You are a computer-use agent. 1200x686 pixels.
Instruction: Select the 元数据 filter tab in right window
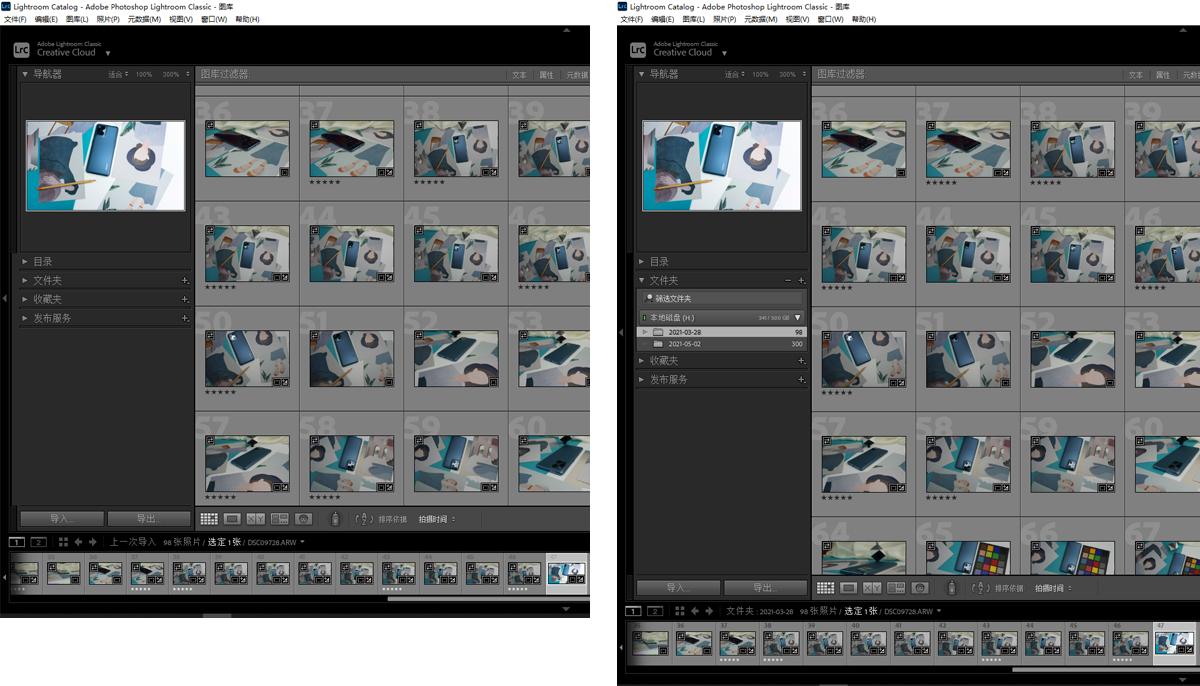pos(1192,75)
